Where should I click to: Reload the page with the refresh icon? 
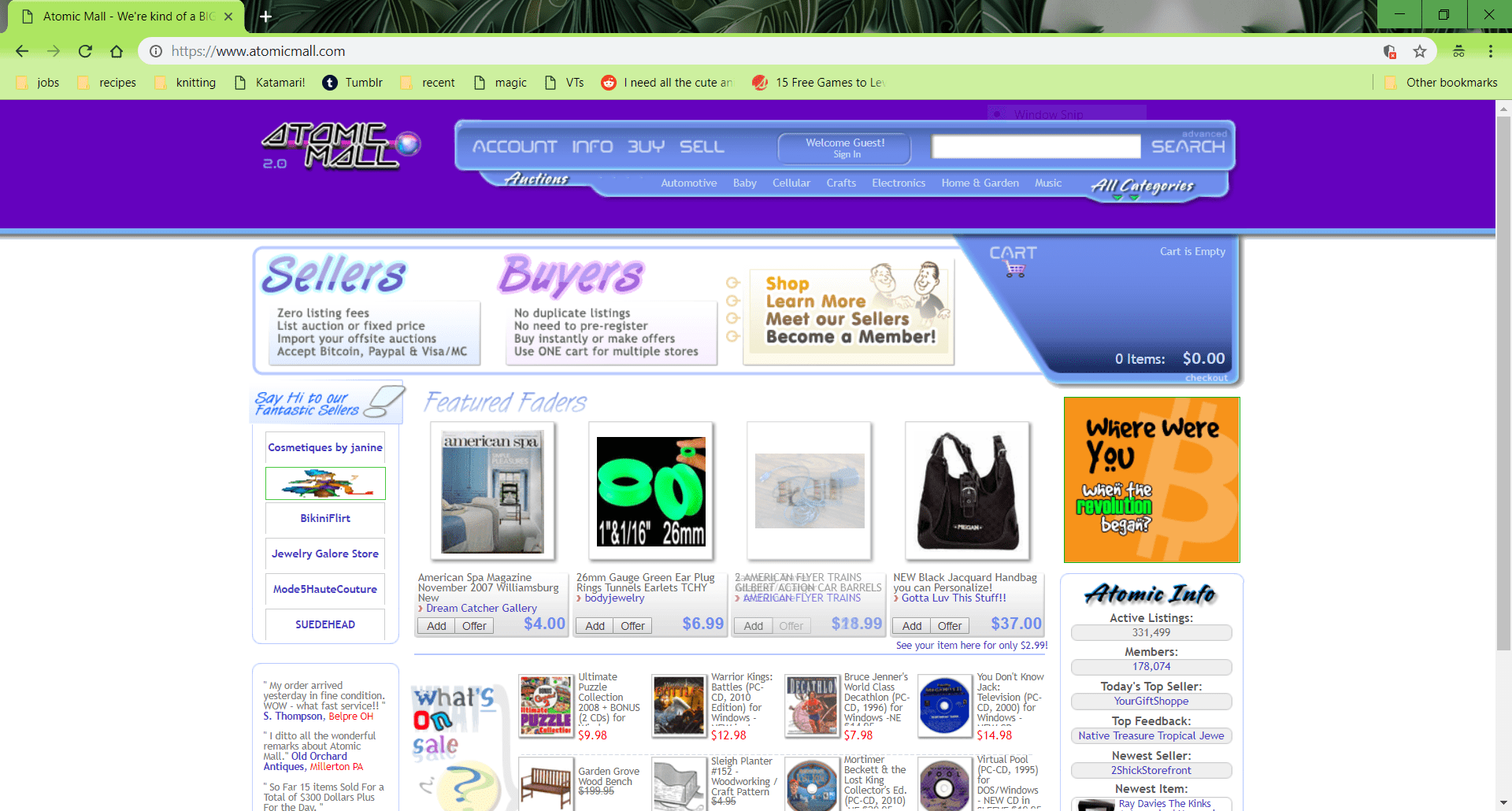click(x=85, y=51)
